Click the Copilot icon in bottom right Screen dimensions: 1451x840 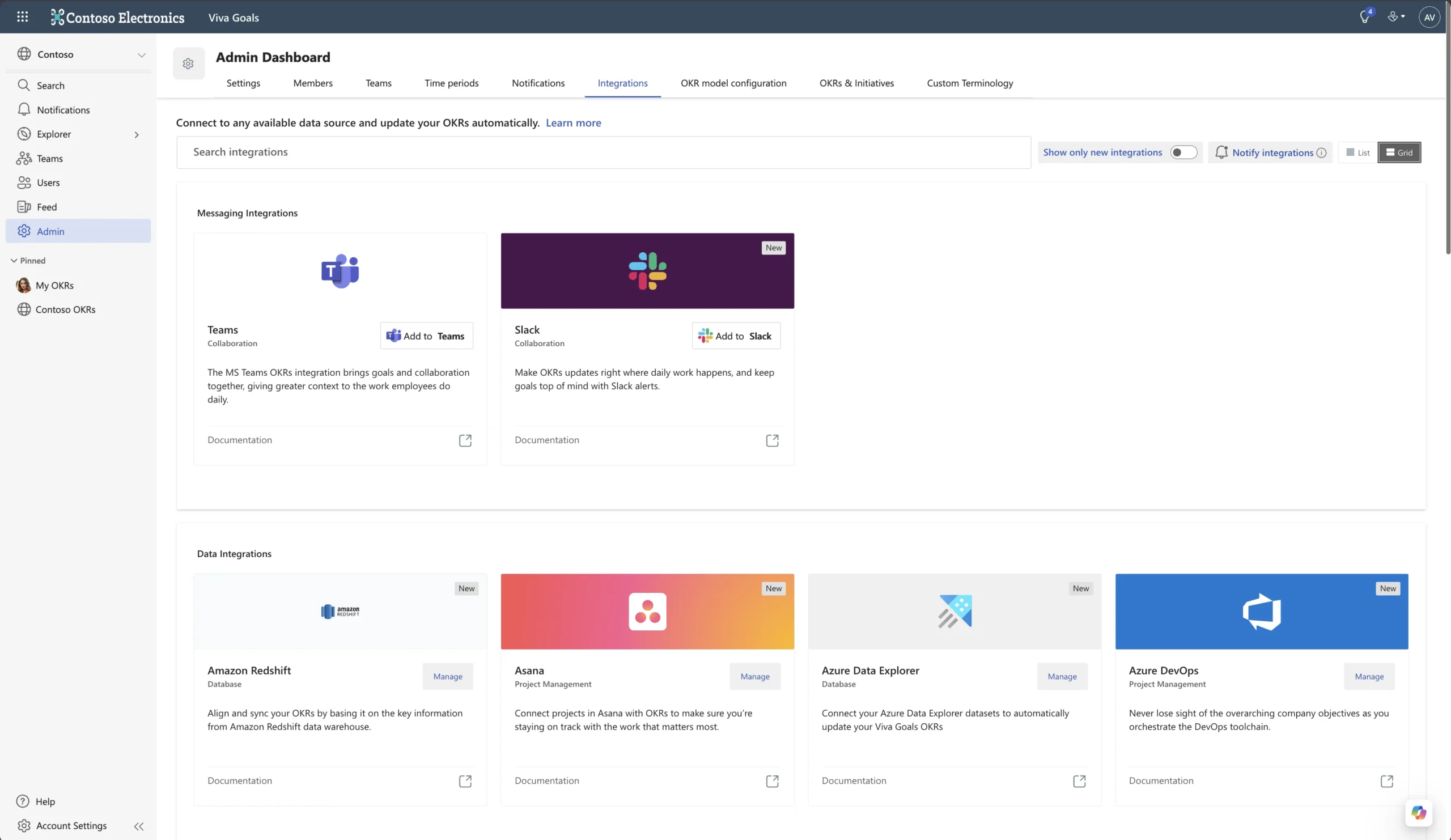[x=1418, y=813]
